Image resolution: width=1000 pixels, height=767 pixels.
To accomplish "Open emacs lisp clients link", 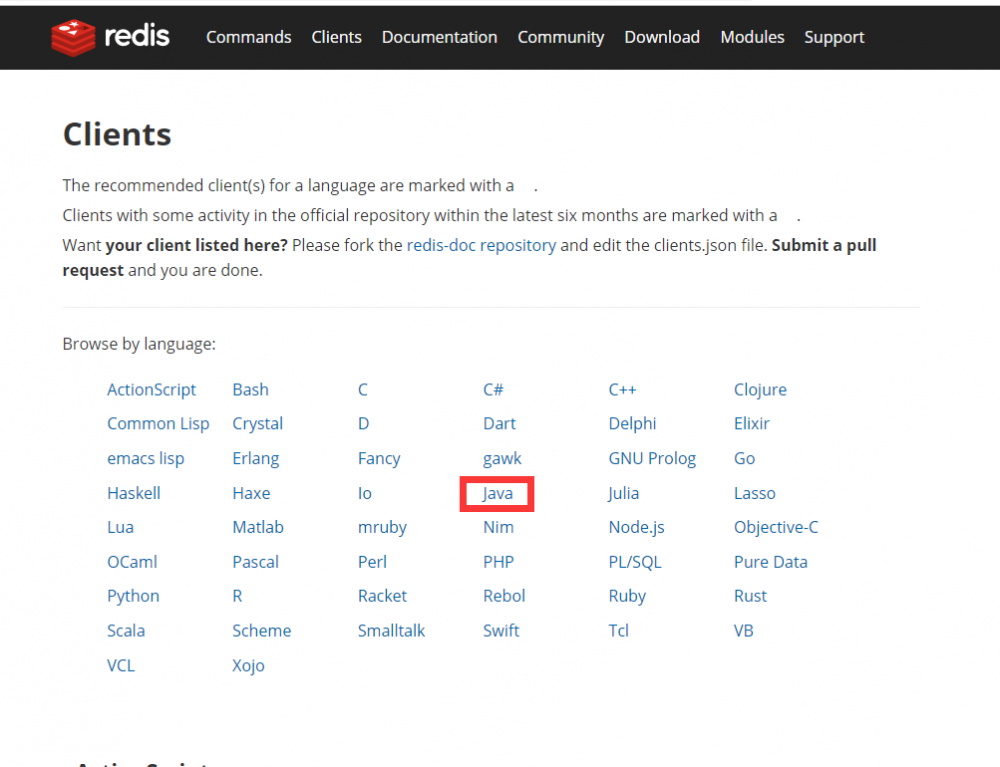I will [145, 458].
